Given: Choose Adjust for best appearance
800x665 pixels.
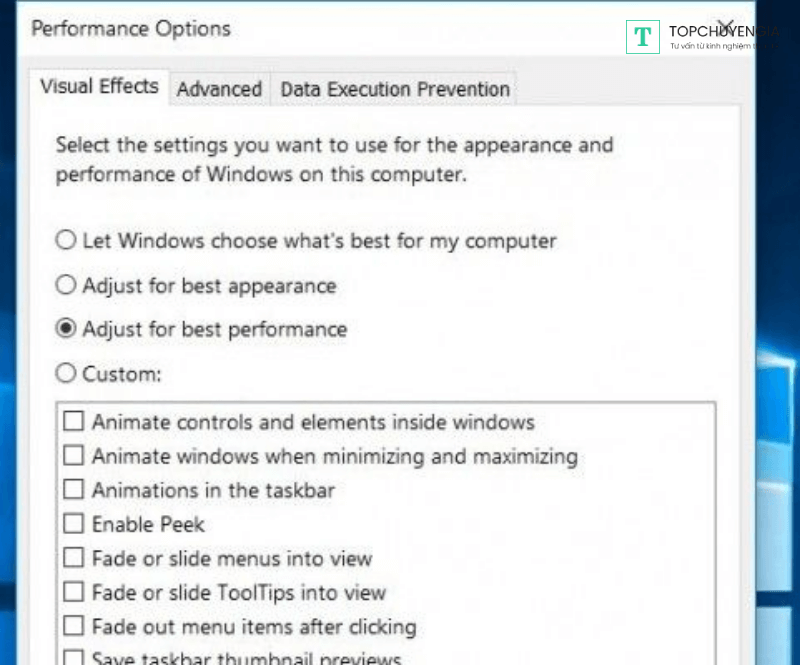Looking at the screenshot, I should click(x=66, y=286).
